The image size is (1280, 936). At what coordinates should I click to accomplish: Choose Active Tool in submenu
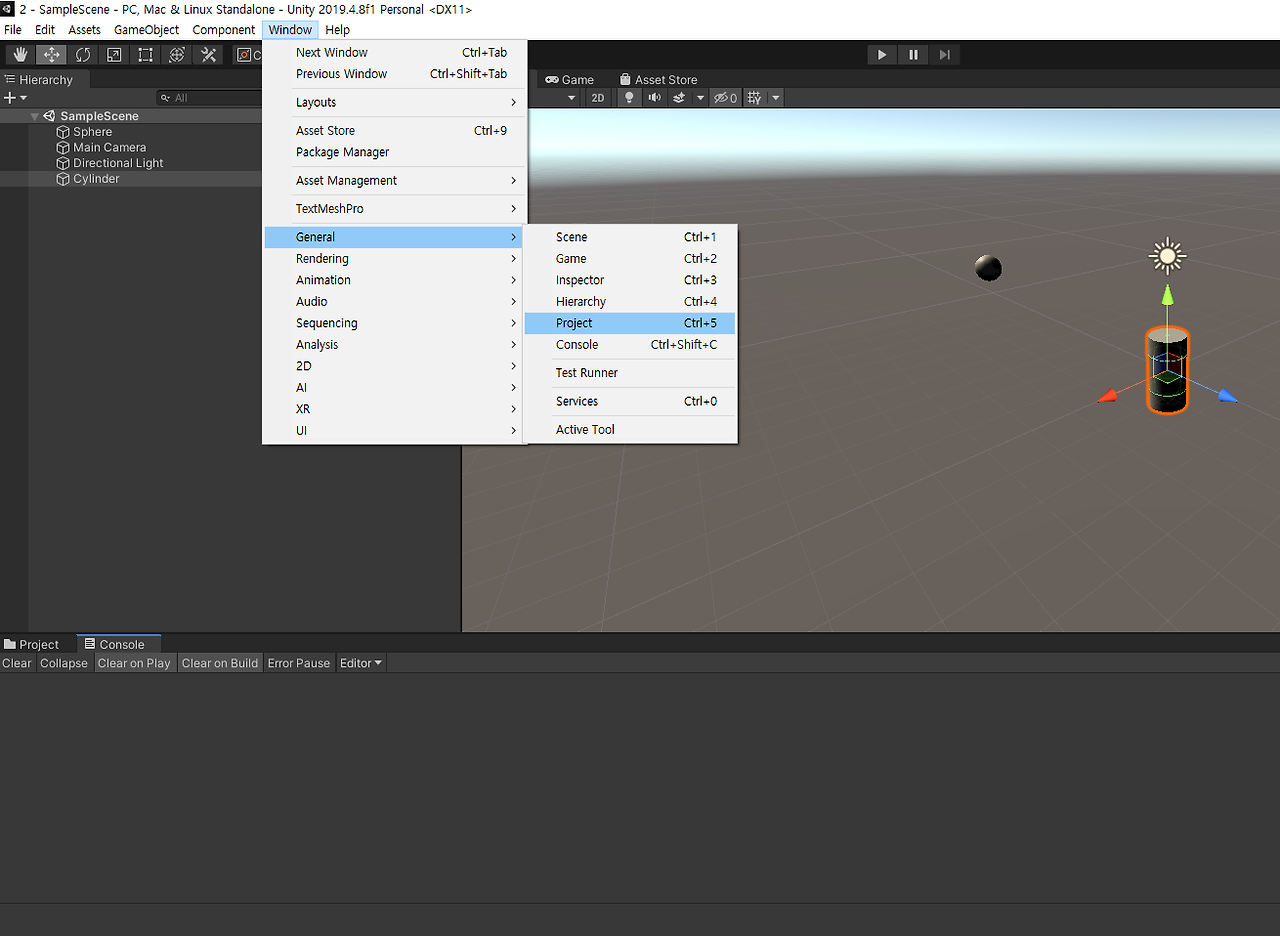click(x=630, y=430)
